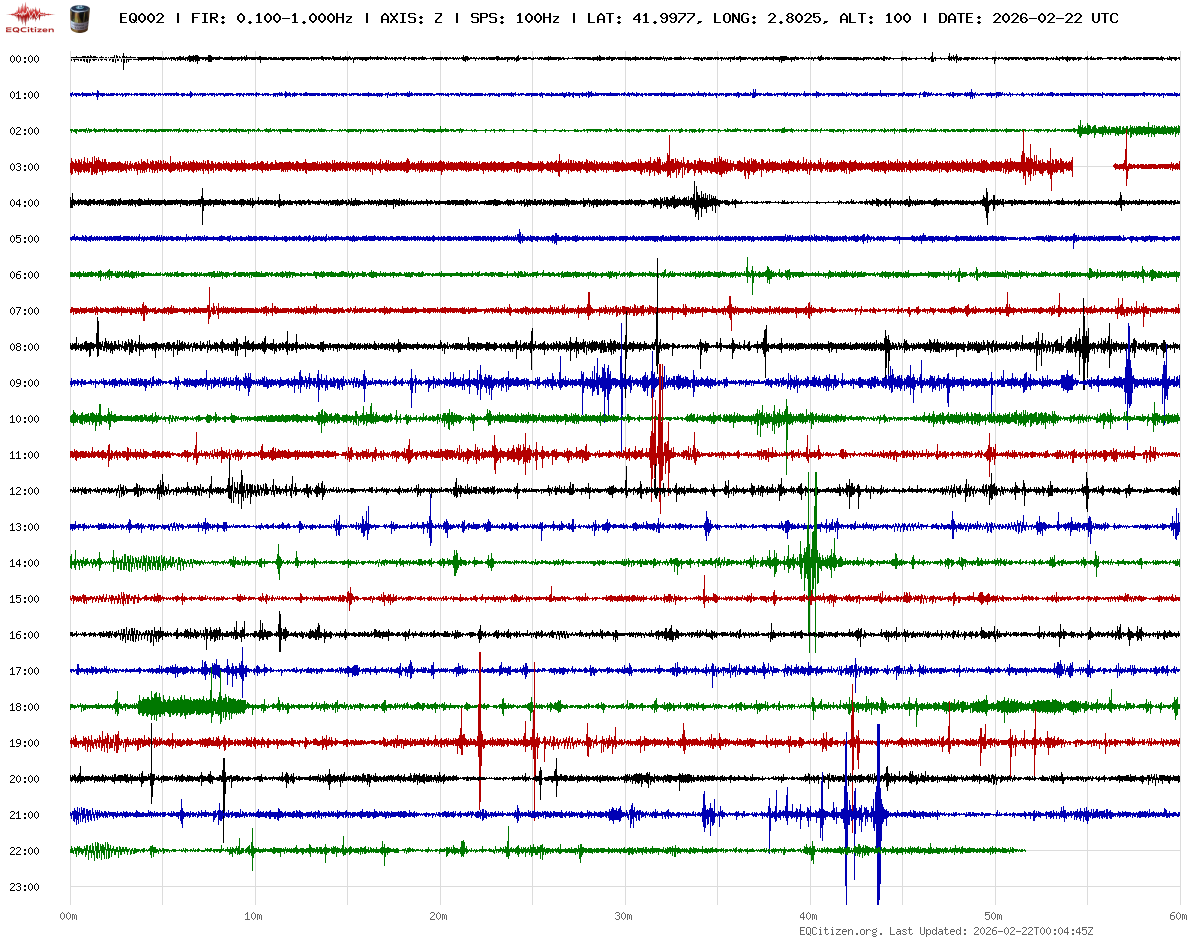The width and height of the screenshot is (1200, 940).
Task: Click the 10m mark on time axis
Action: (254, 916)
